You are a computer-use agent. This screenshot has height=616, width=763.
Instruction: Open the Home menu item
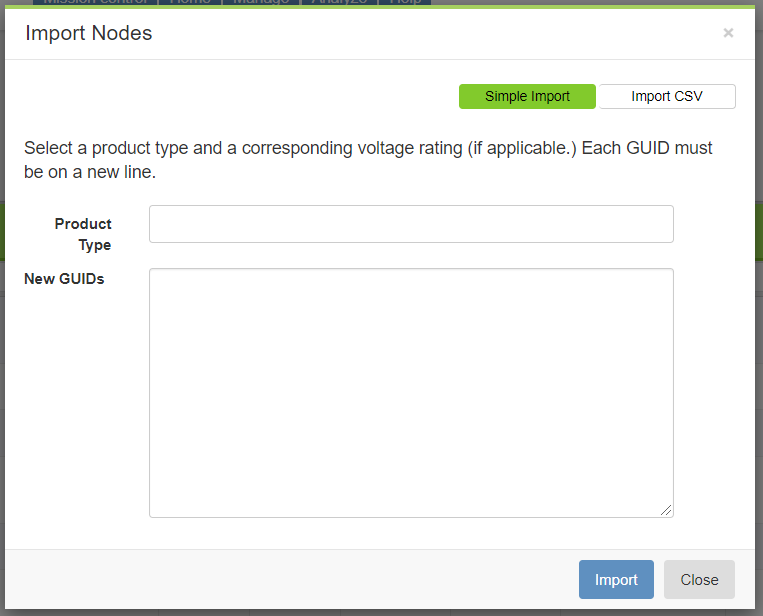click(190, 3)
